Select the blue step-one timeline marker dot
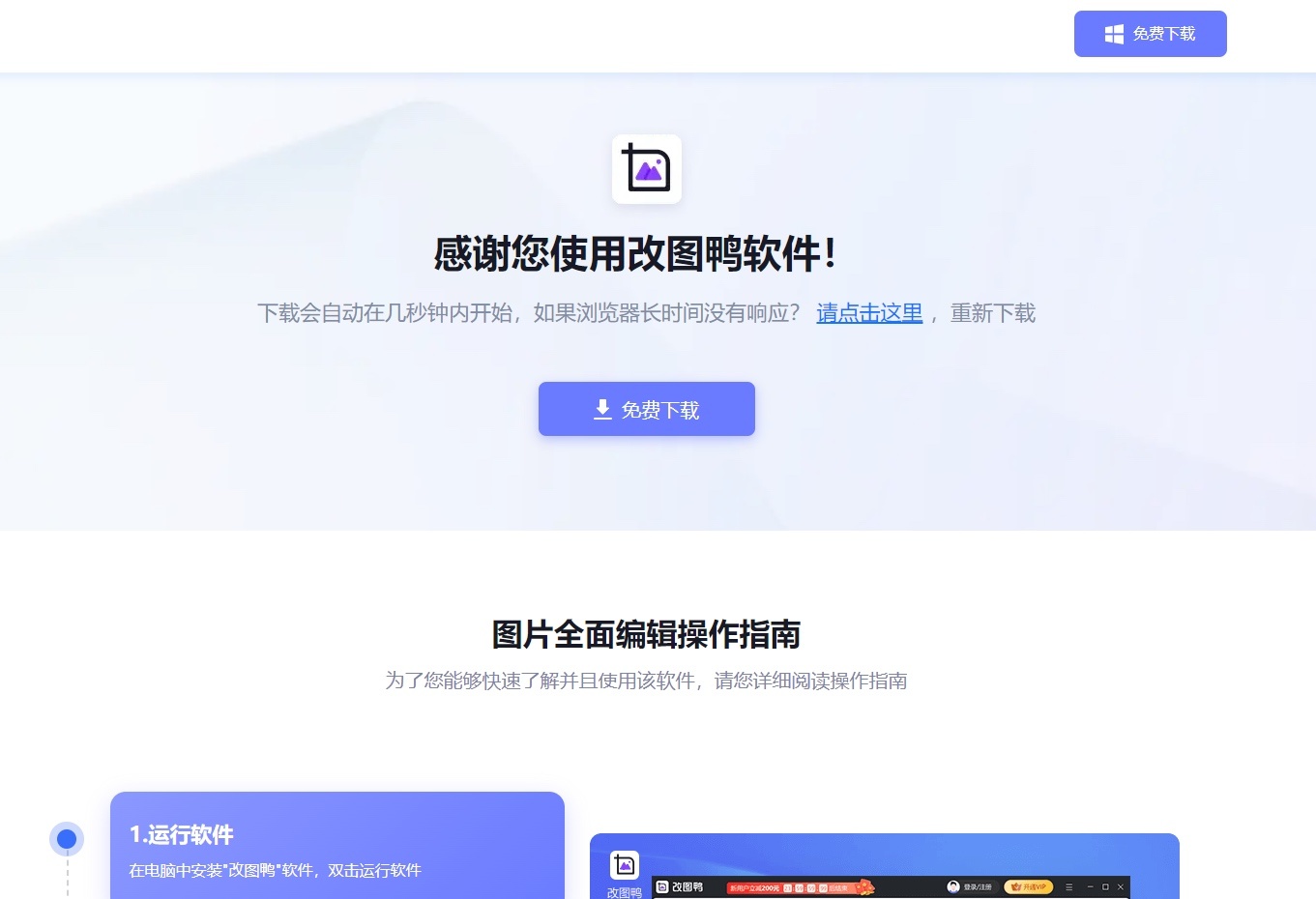This screenshot has width=1316, height=899. point(67,839)
